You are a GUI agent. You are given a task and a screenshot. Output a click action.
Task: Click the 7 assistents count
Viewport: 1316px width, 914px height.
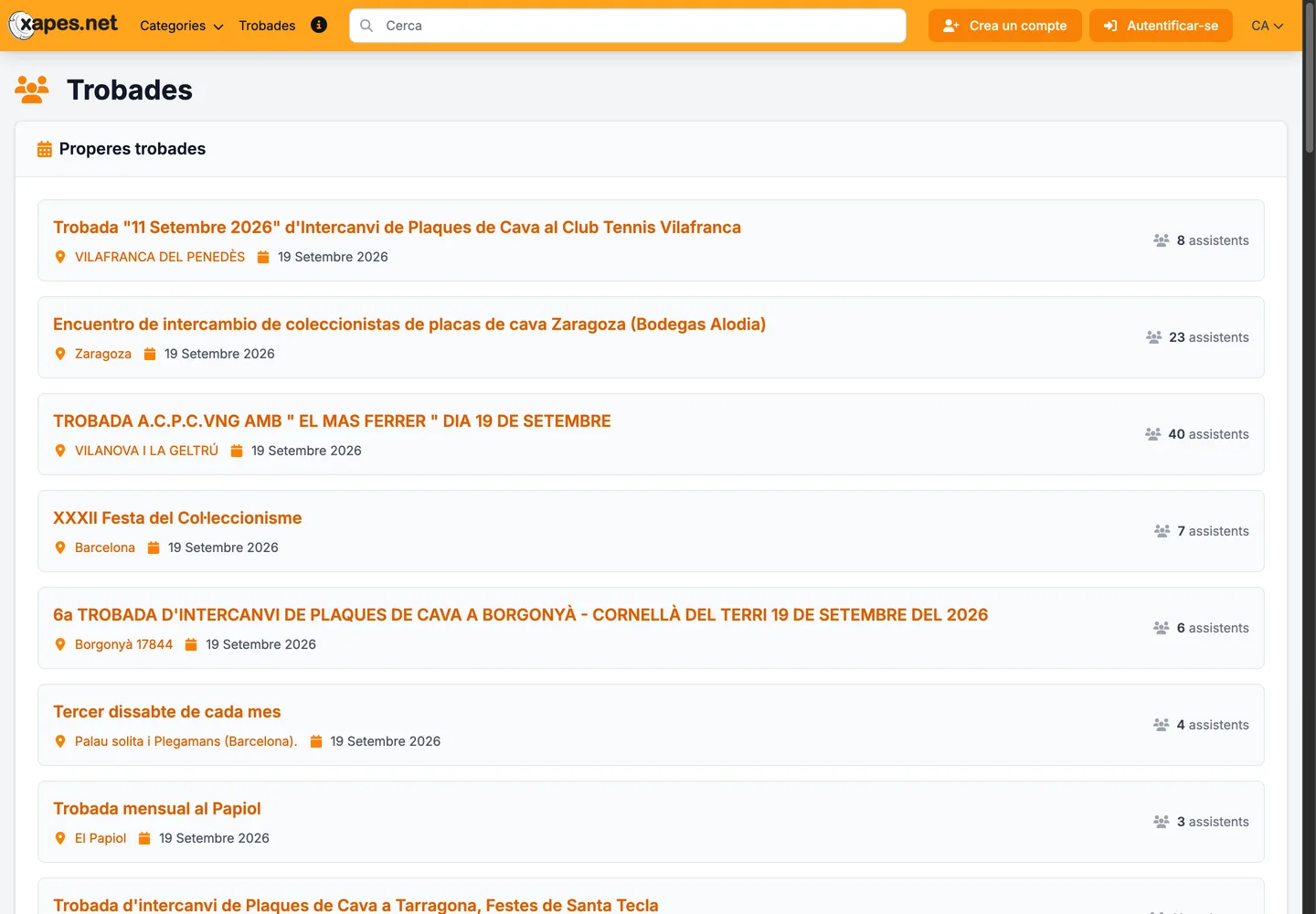point(1213,531)
